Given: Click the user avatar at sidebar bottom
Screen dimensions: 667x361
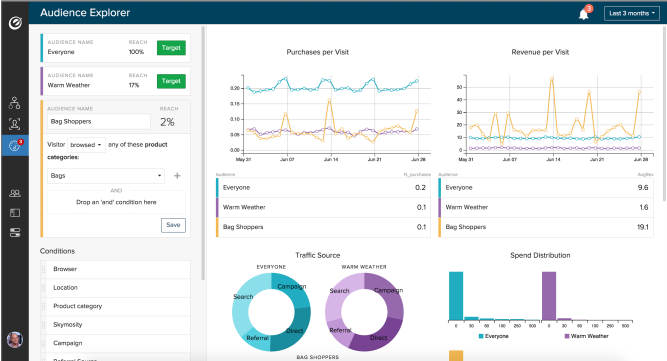Looking at the screenshot, I should coord(15,339).
